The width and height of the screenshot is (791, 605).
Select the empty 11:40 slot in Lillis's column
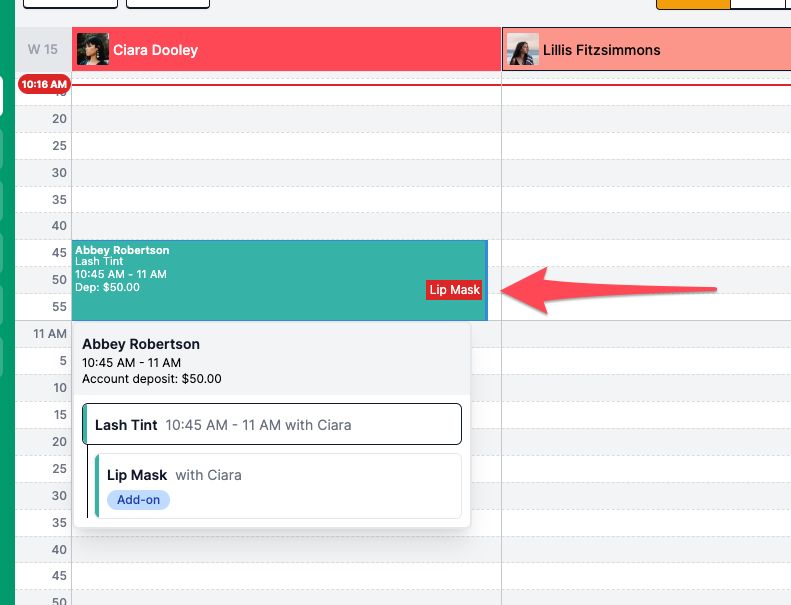click(646, 549)
